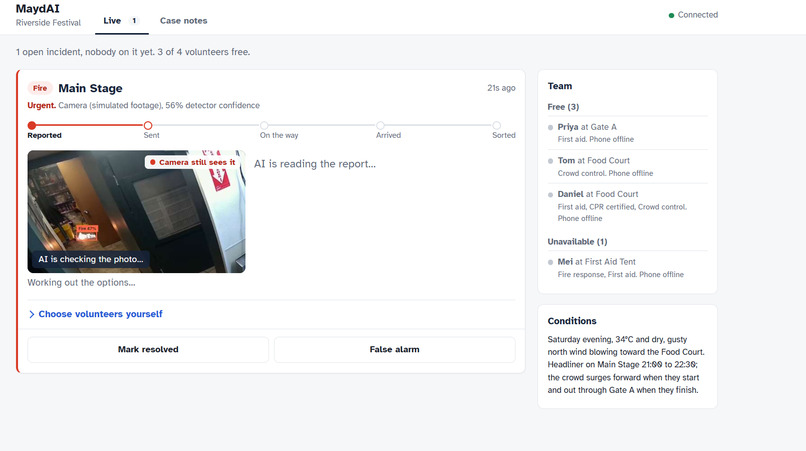Click Mei's status dot
Image resolution: width=806 pixels, height=451 pixels.
[x=551, y=262]
